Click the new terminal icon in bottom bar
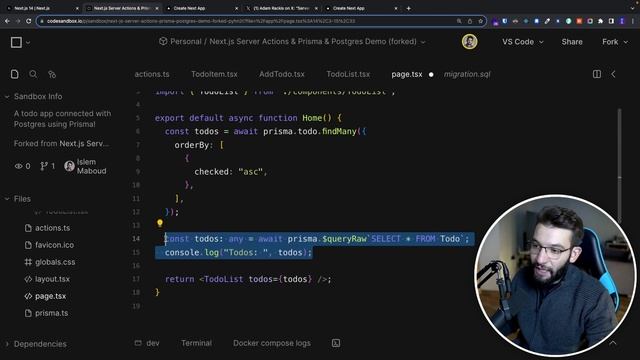Screen dimensions: 640x360 (x=336, y=343)
